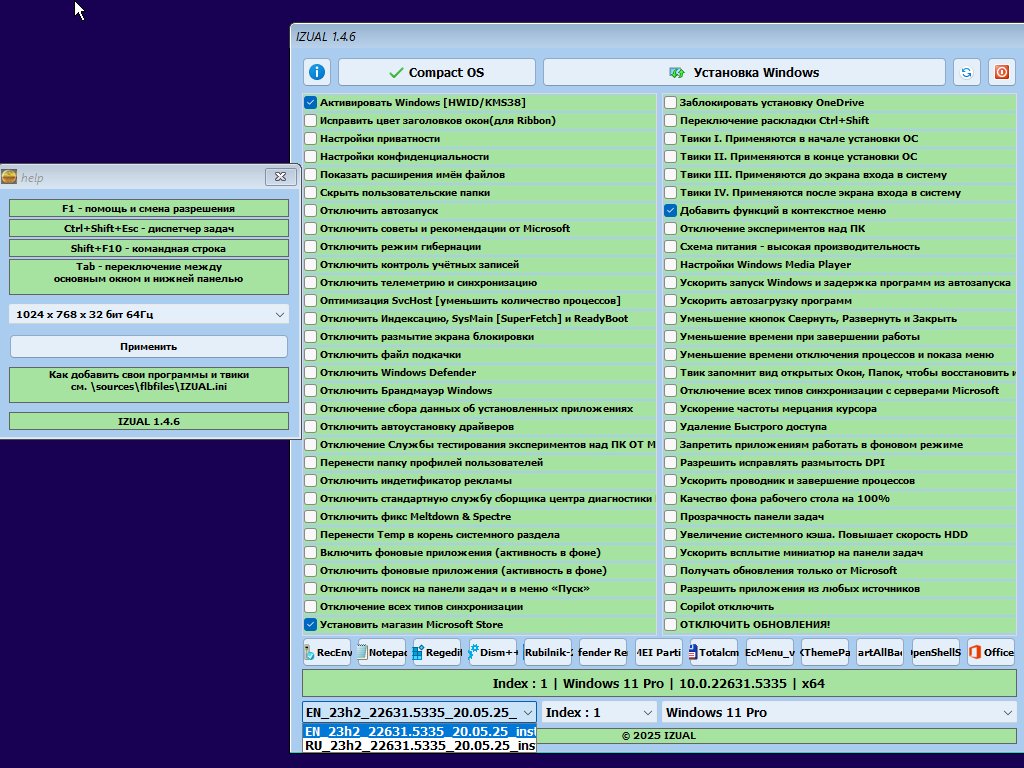1024x768 pixels.
Task: Click the red power icon button
Action: [x=1001, y=72]
